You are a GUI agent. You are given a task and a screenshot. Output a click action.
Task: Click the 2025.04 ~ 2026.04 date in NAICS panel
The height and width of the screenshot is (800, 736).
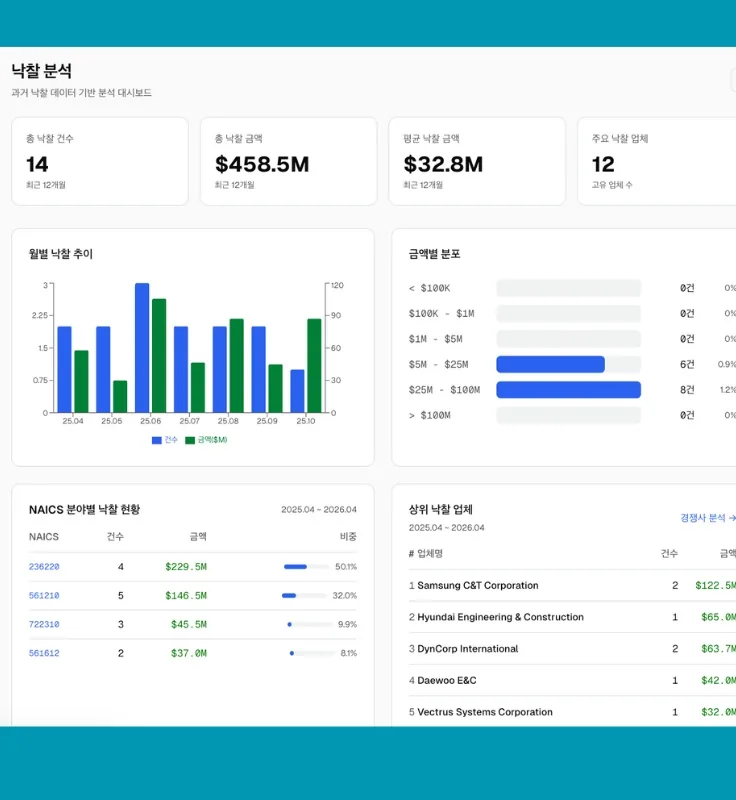tap(319, 510)
